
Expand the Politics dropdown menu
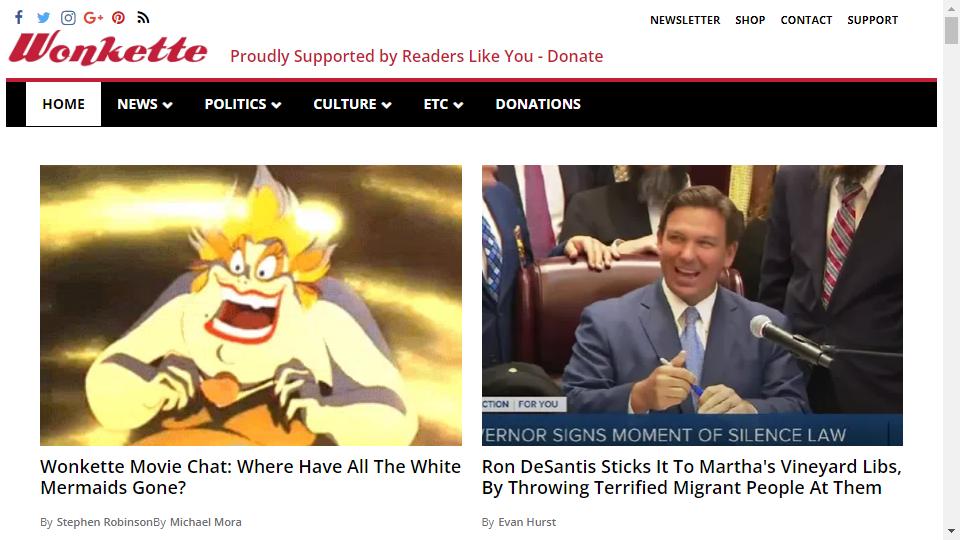(242, 104)
